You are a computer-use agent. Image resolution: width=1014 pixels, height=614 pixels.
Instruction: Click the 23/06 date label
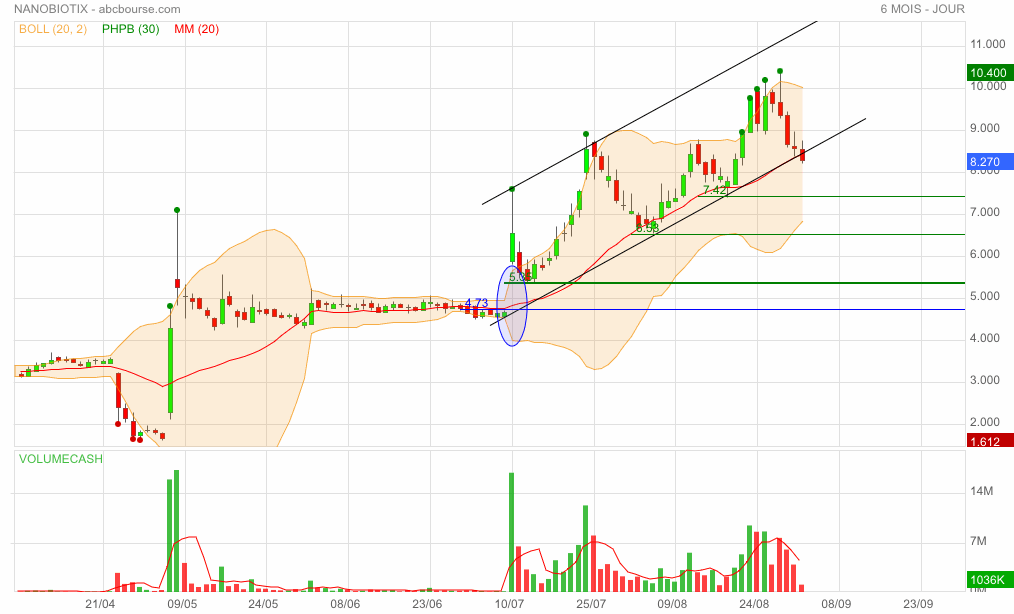[427, 604]
